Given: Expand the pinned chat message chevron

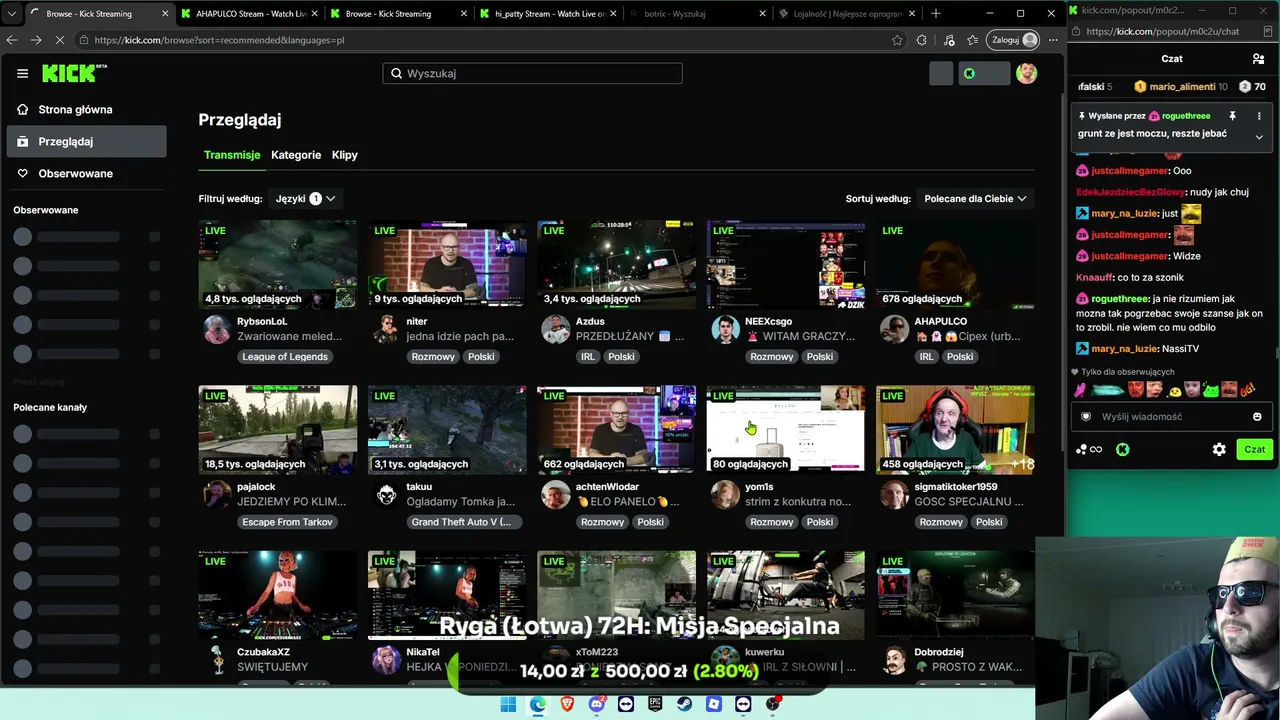Looking at the screenshot, I should pos(1259,137).
